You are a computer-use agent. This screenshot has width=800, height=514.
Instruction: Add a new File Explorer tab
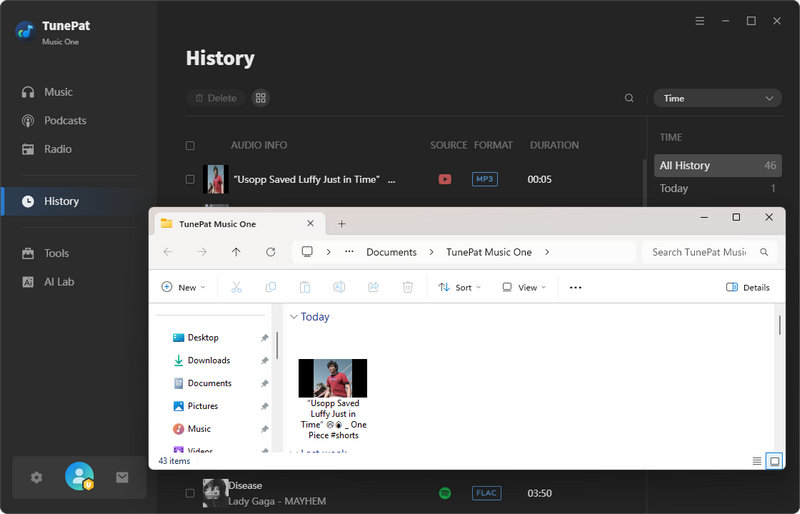click(341, 224)
